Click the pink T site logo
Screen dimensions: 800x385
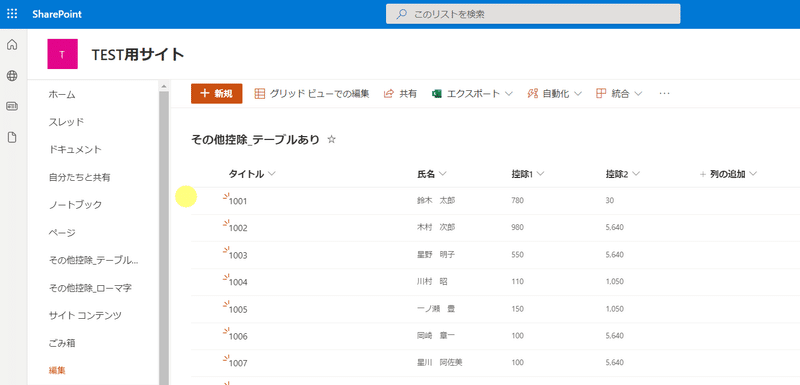[x=62, y=54]
